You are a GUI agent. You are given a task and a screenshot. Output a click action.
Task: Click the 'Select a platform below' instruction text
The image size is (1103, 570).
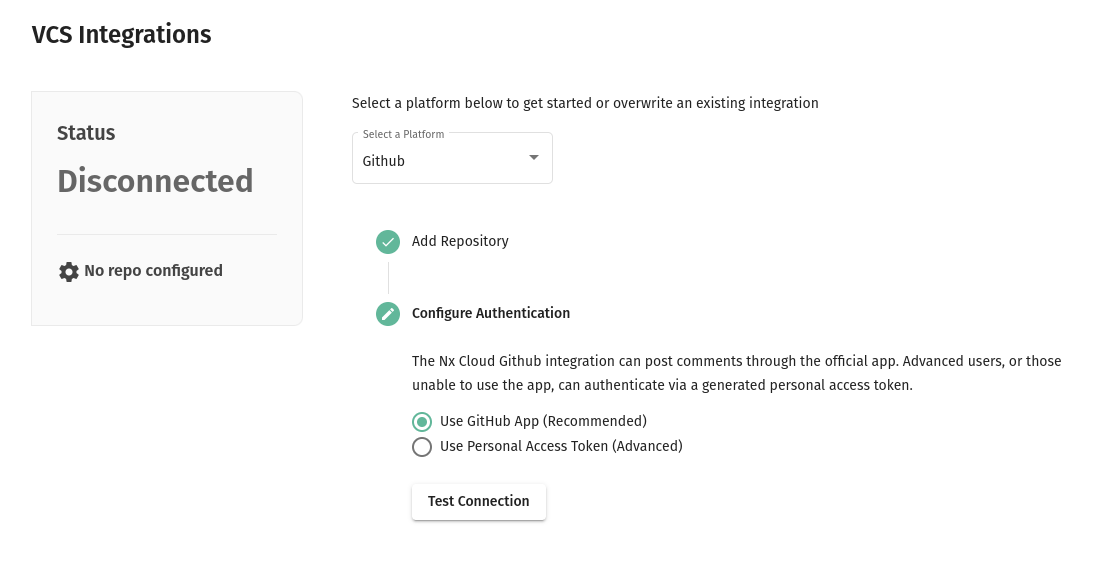click(585, 103)
